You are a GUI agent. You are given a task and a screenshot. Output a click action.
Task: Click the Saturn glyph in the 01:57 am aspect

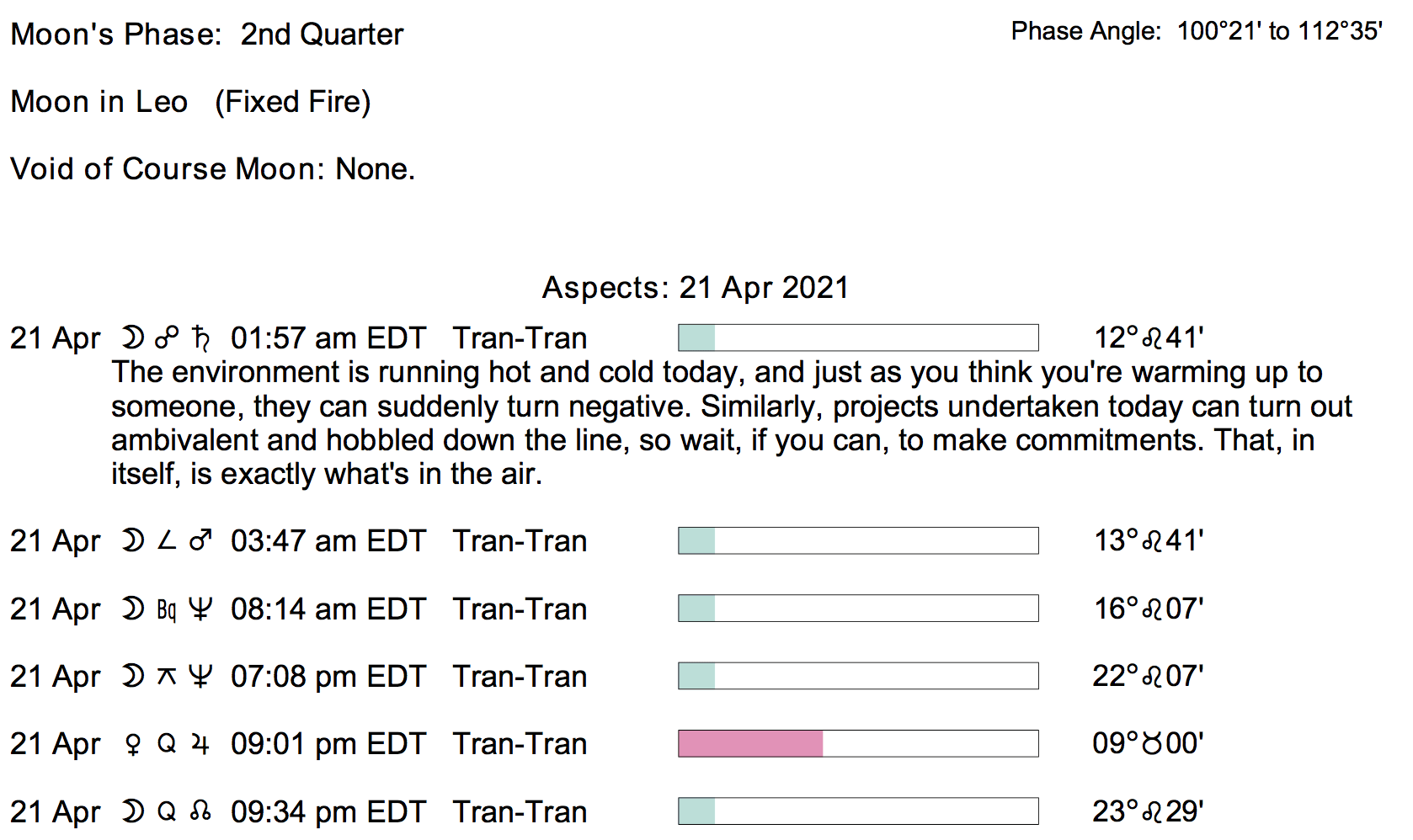(x=200, y=338)
